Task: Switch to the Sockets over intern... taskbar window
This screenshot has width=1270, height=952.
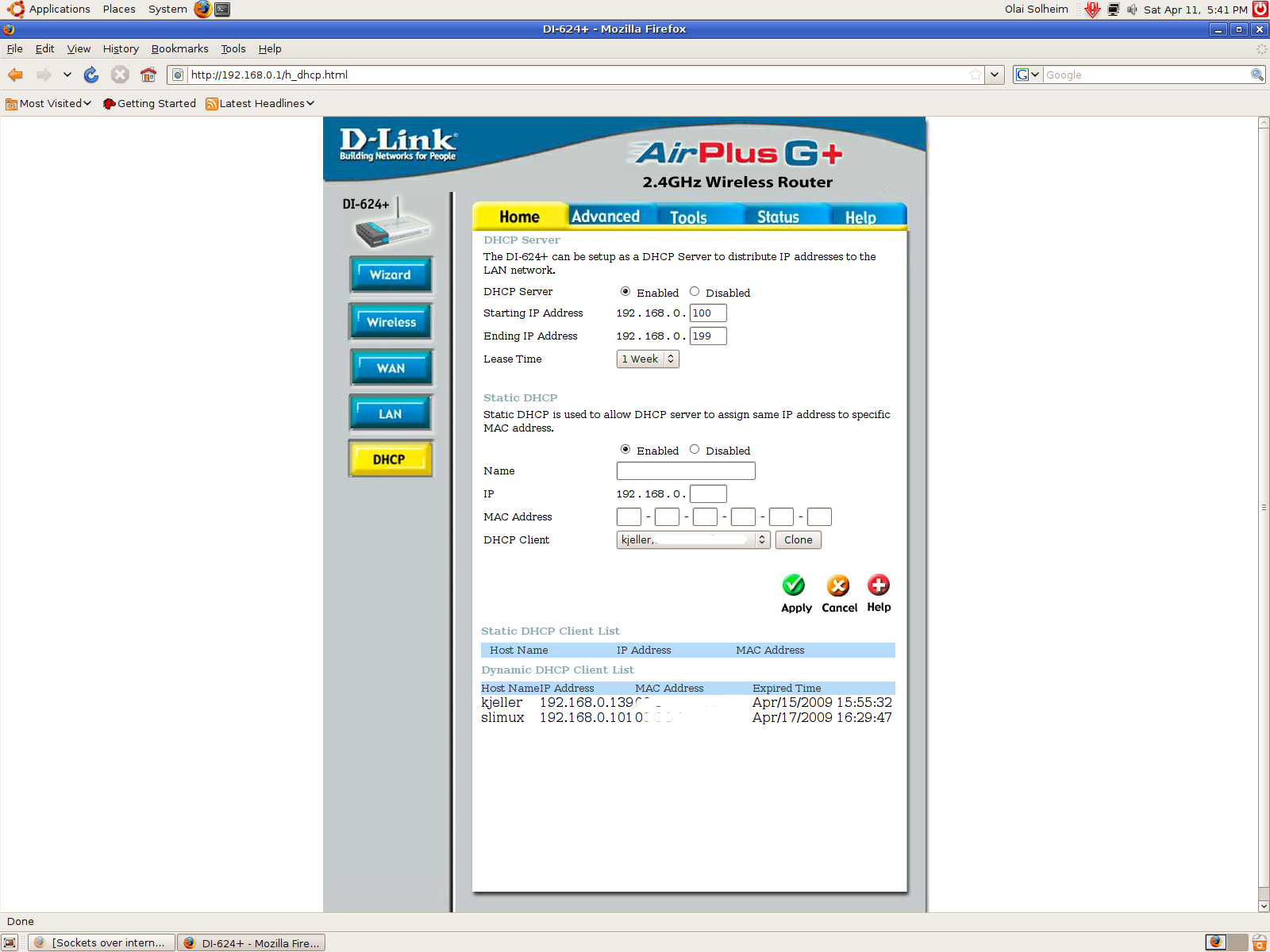Action: tap(102, 942)
